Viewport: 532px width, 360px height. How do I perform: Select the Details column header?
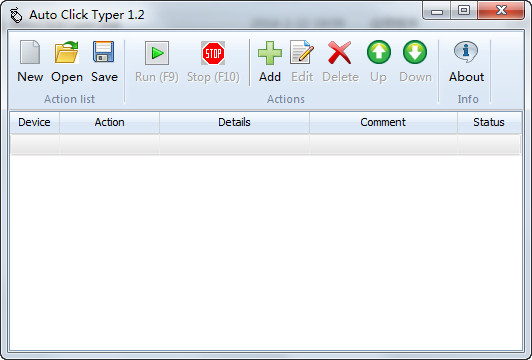tap(234, 122)
